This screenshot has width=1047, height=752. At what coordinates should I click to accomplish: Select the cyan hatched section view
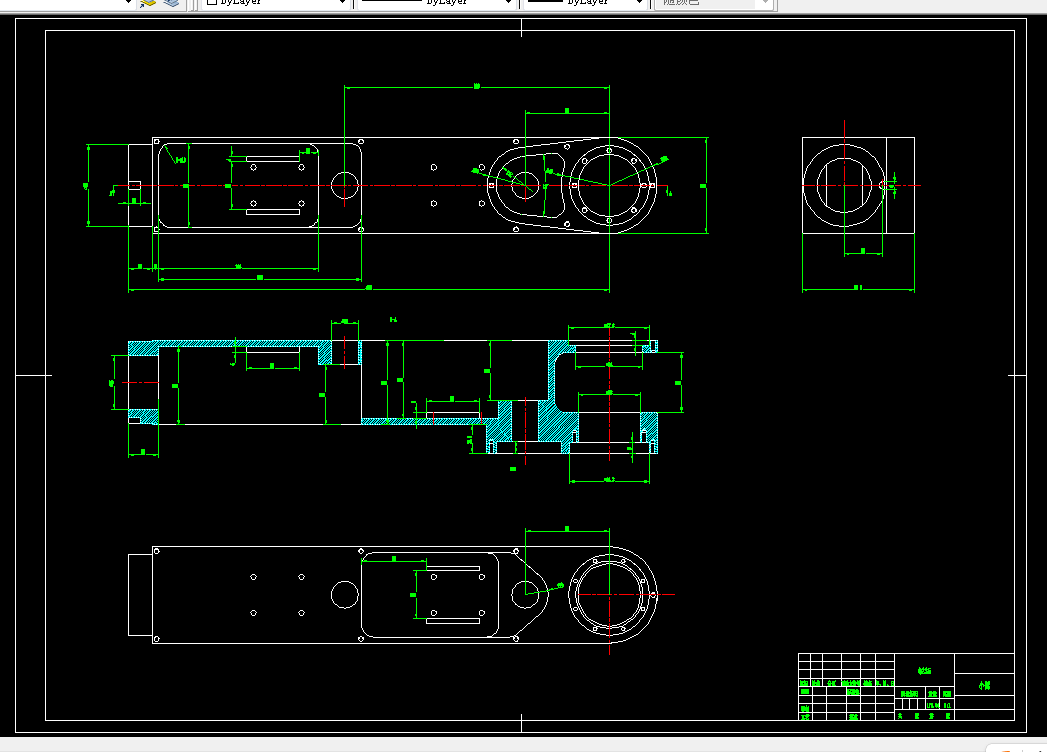pos(393,397)
